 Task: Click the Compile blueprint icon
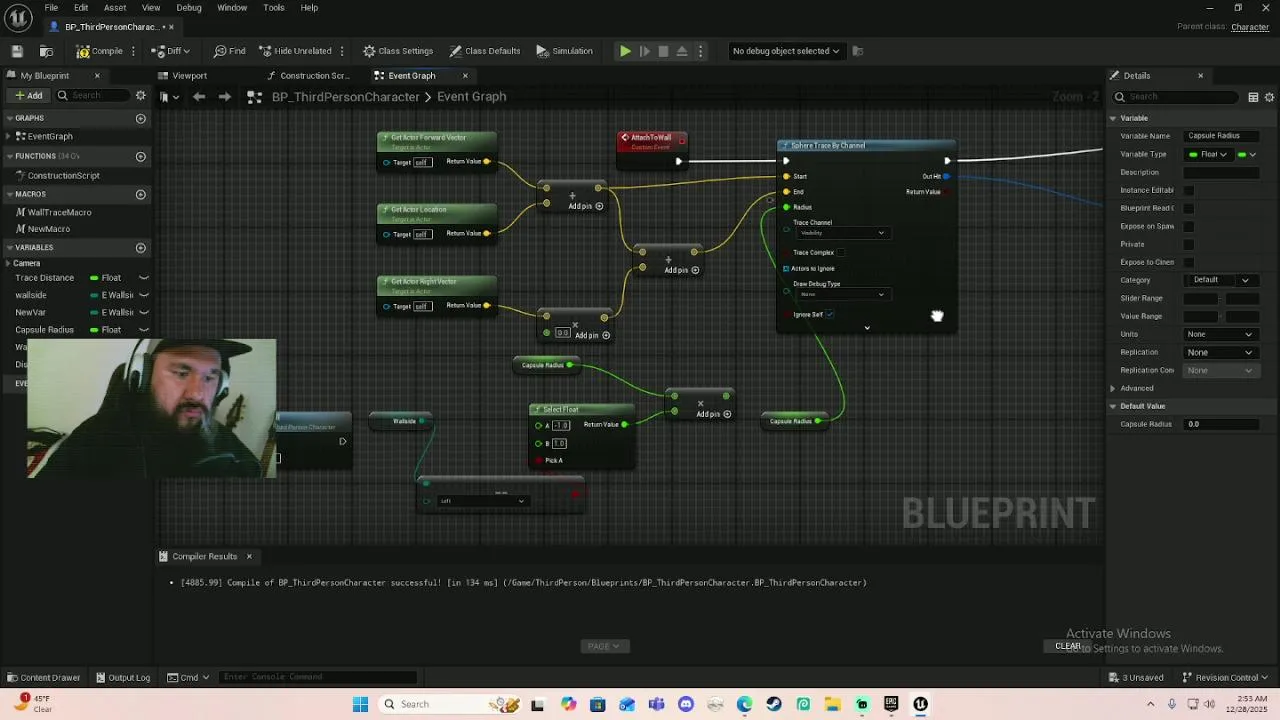[x=99, y=51]
